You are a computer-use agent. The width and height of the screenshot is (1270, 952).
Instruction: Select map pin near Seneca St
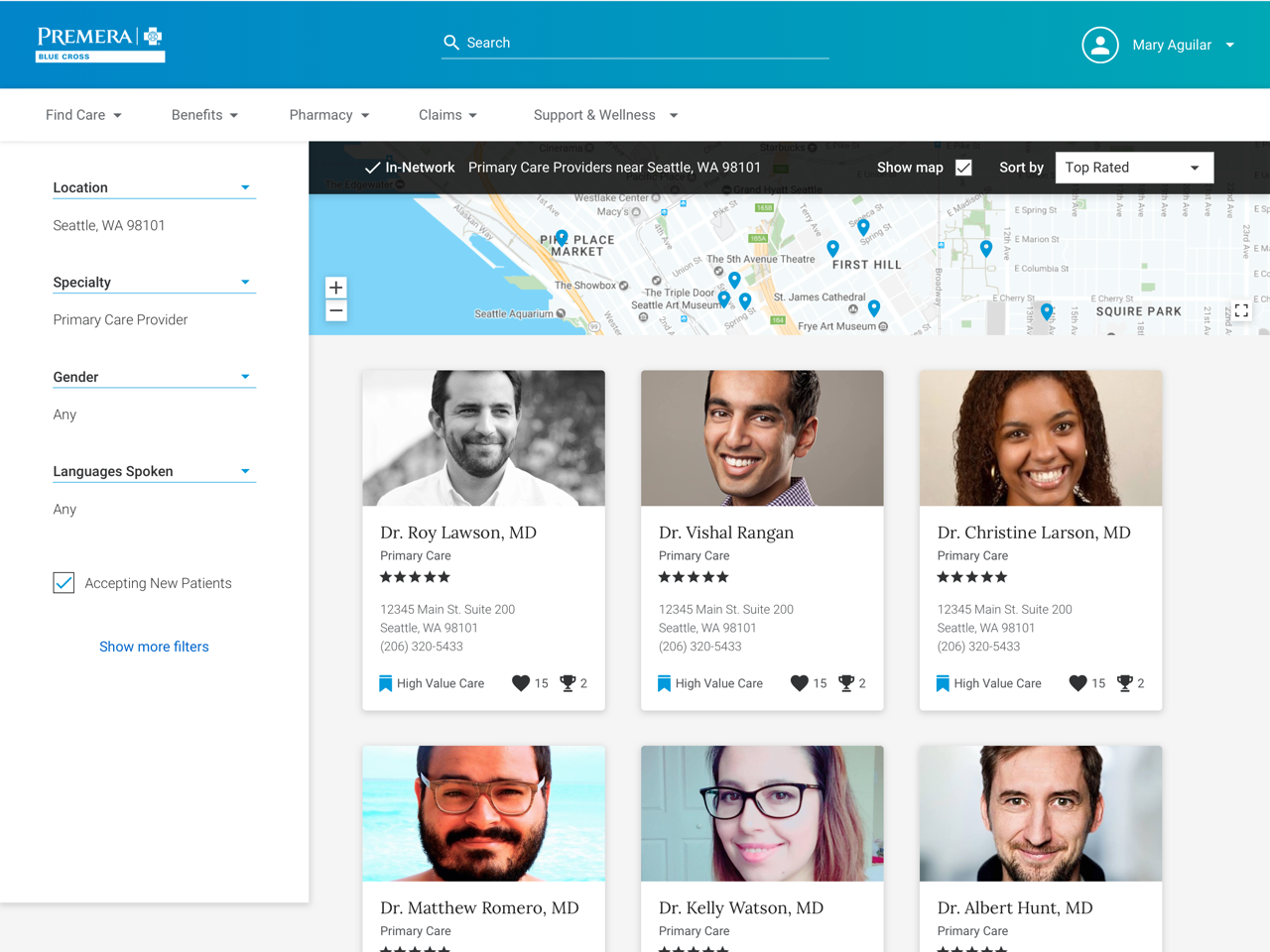point(863,228)
